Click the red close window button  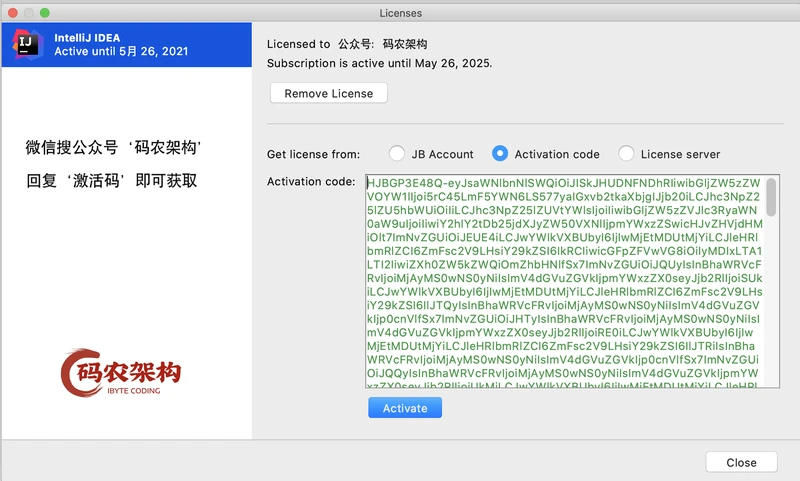(x=11, y=12)
